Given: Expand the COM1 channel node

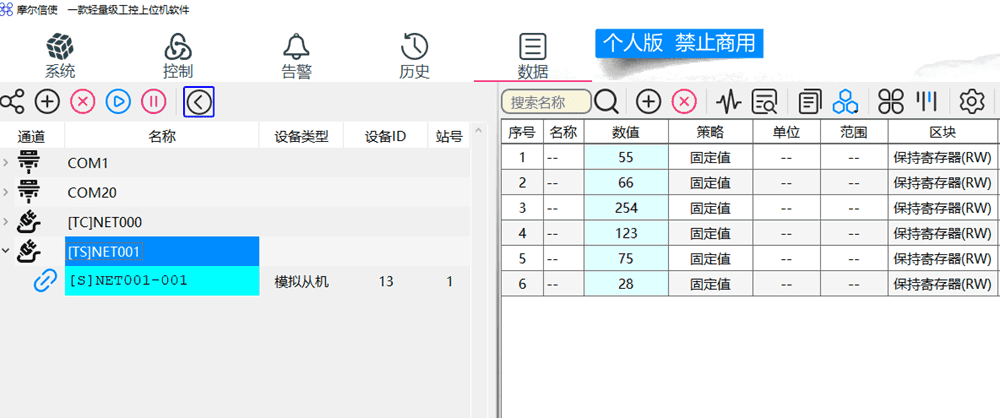Looking at the screenshot, I should pyautogui.click(x=7, y=163).
